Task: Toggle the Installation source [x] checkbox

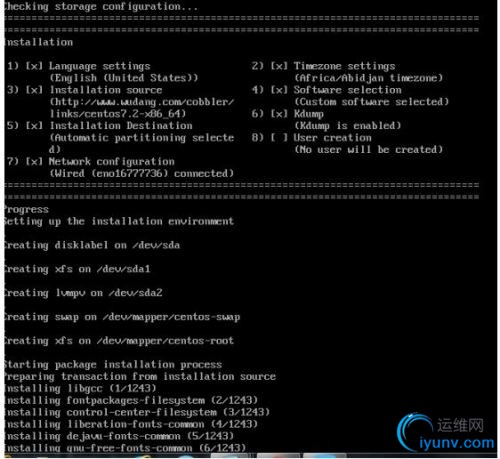Action: coord(34,90)
